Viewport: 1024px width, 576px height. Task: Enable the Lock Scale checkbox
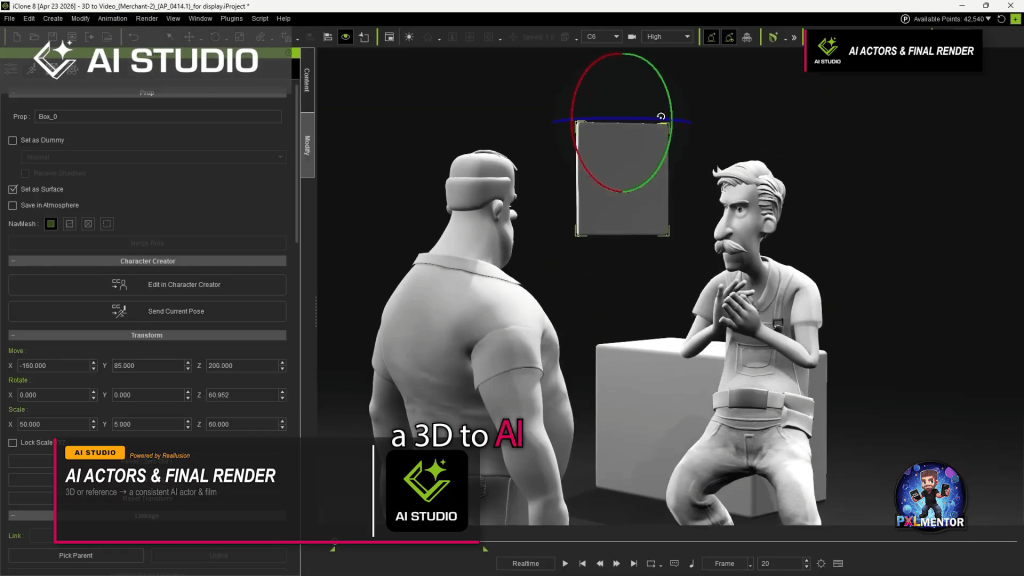[12, 443]
